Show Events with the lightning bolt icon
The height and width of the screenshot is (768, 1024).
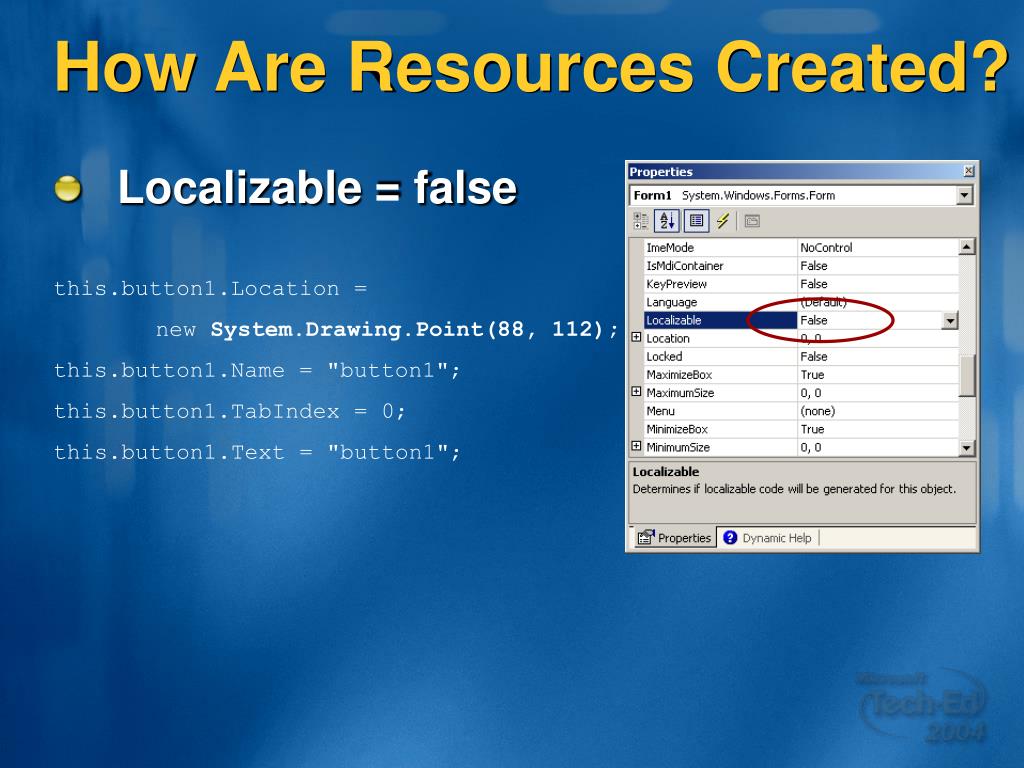tap(722, 221)
